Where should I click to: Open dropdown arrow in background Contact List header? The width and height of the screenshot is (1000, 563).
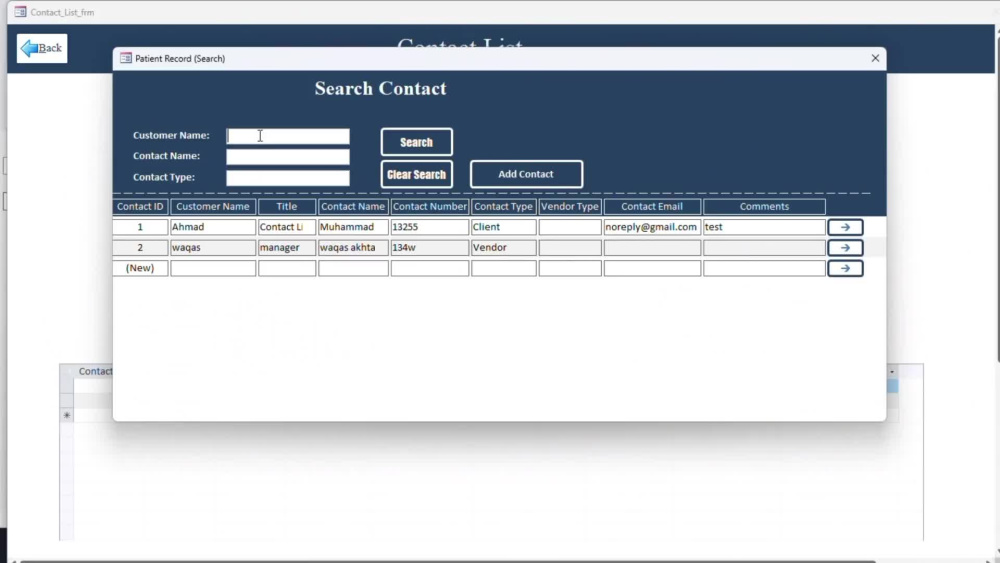click(892, 372)
